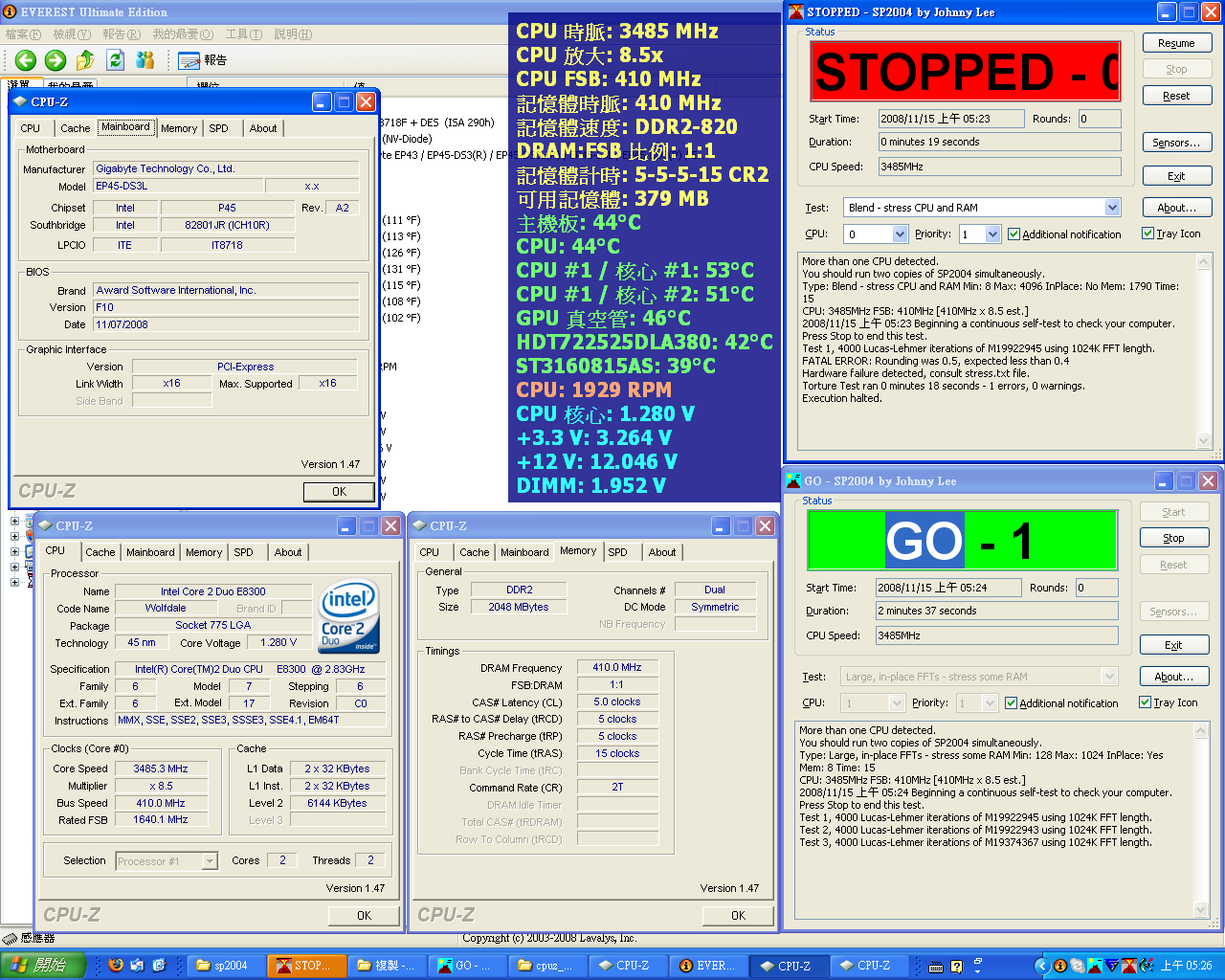Switch to Cache tab in CPU-Z Mainboard window
The width and height of the screenshot is (1225, 980).
tap(76, 128)
